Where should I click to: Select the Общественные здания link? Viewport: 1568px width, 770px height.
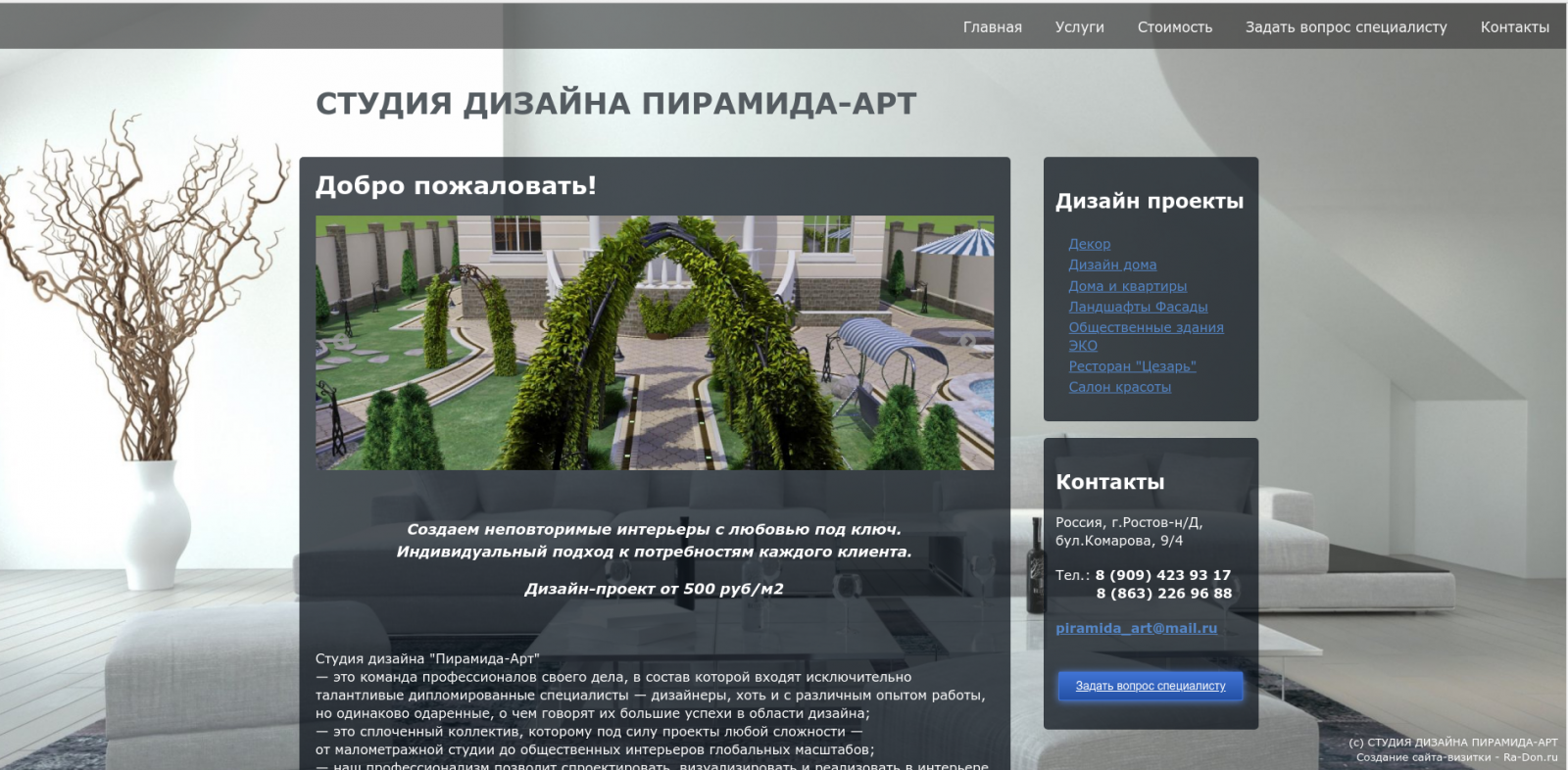[x=1146, y=327]
